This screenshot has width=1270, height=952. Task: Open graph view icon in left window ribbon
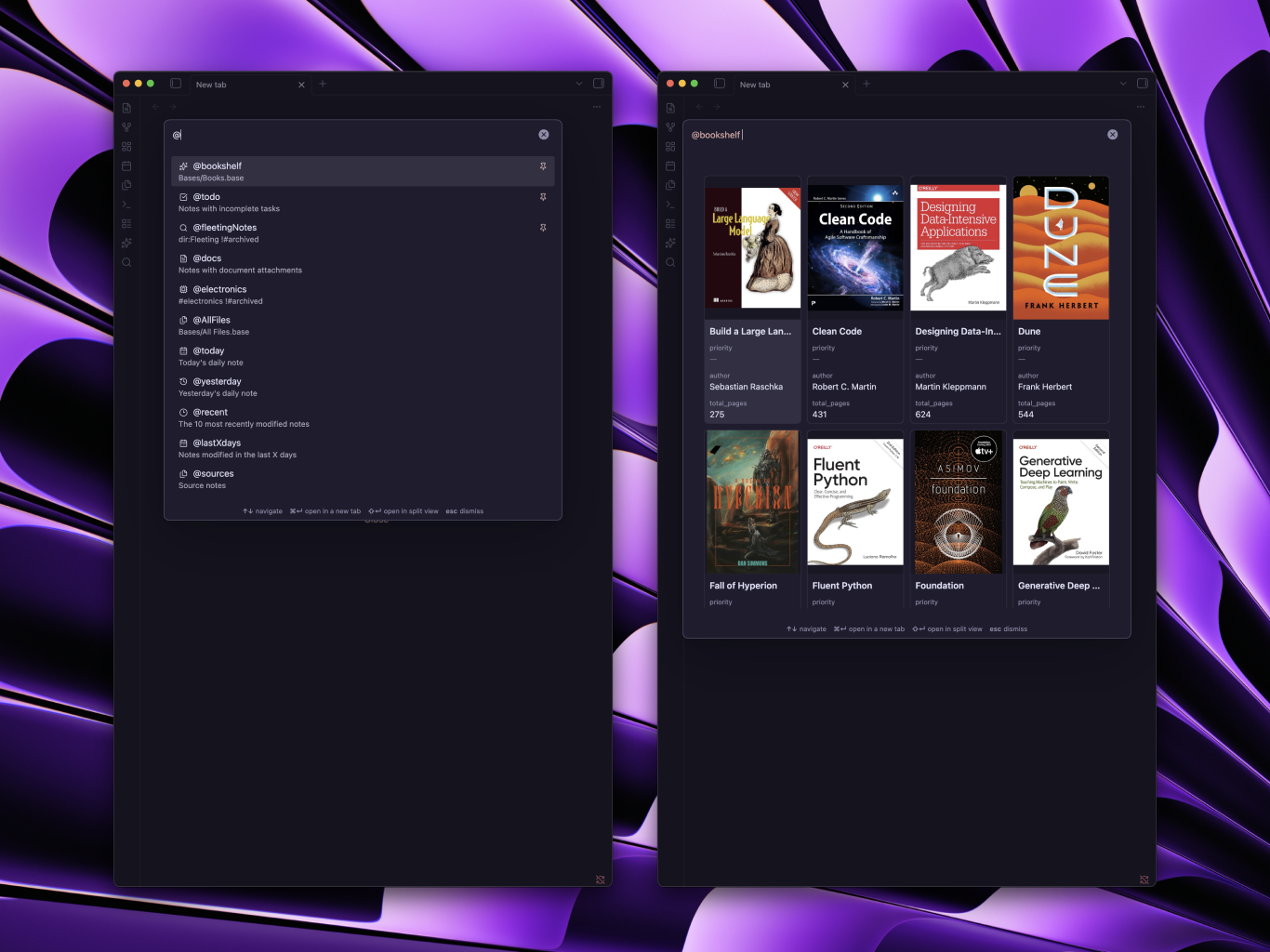126,127
